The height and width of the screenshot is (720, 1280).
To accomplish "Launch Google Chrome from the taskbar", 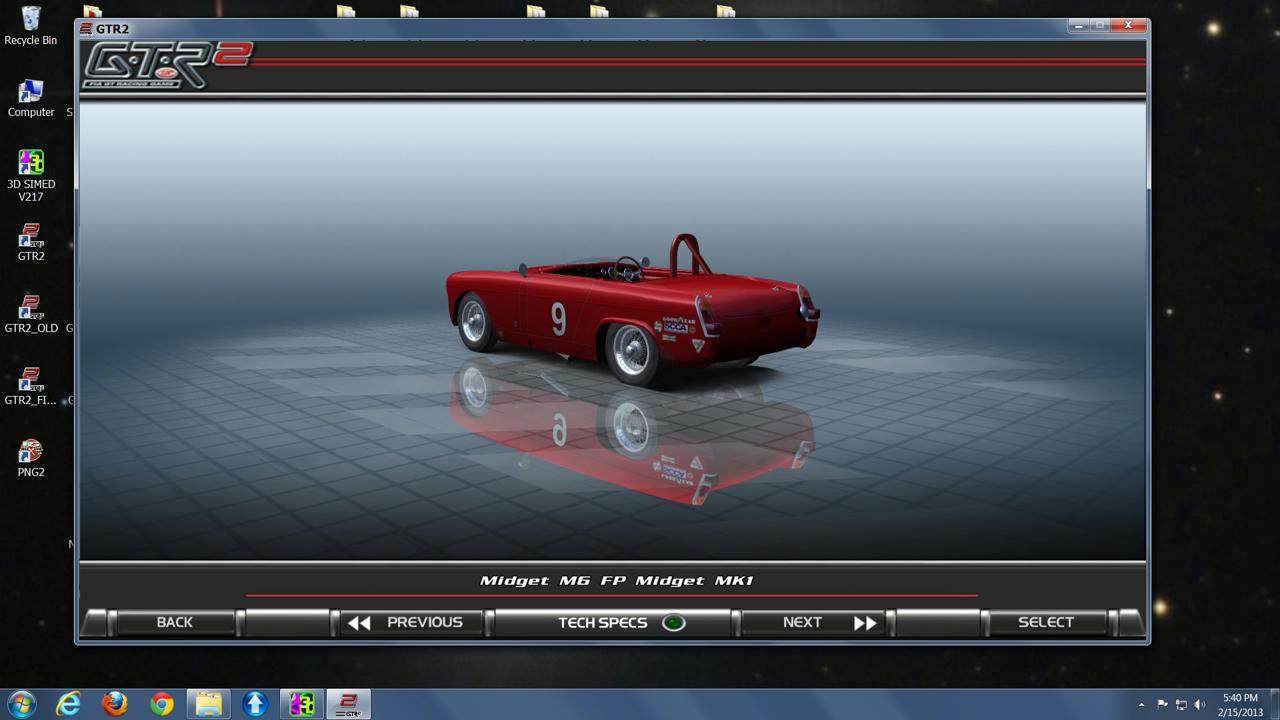I will tap(162, 704).
